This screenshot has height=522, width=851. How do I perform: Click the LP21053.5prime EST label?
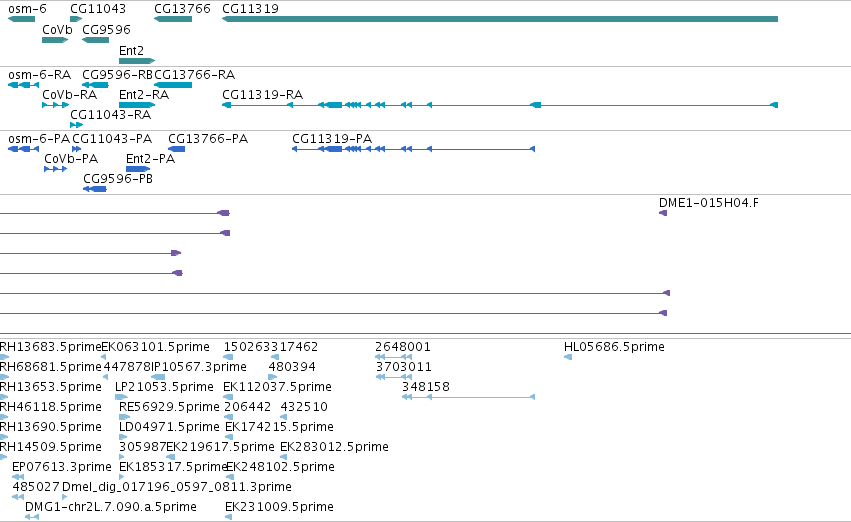pos(164,387)
